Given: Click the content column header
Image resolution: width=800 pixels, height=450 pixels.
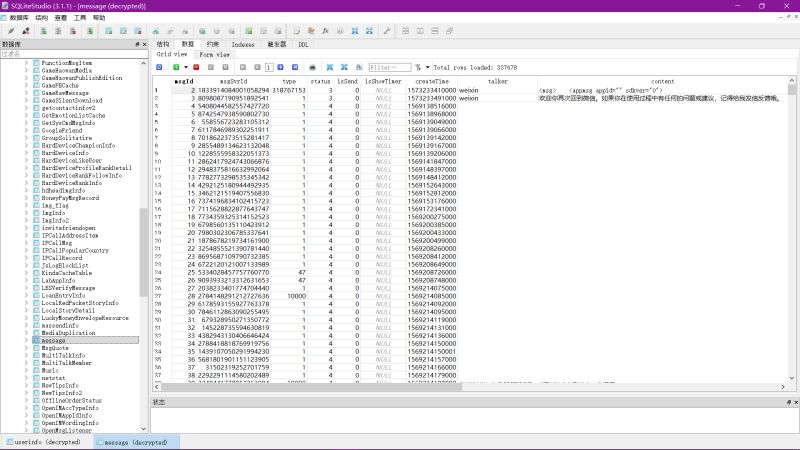Looking at the screenshot, I should click(662, 81).
